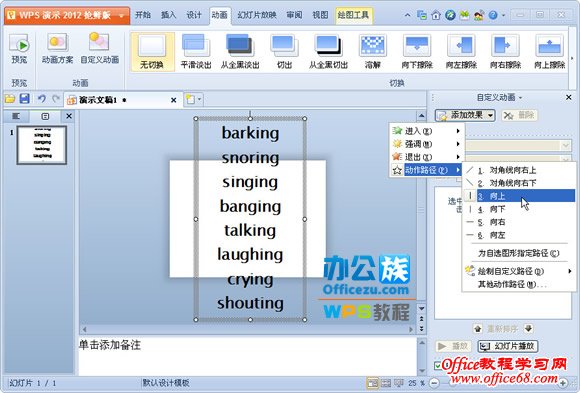The width and height of the screenshot is (580, 393).
Task: Click the blue globe icon in title bar
Action: (x=450, y=16)
